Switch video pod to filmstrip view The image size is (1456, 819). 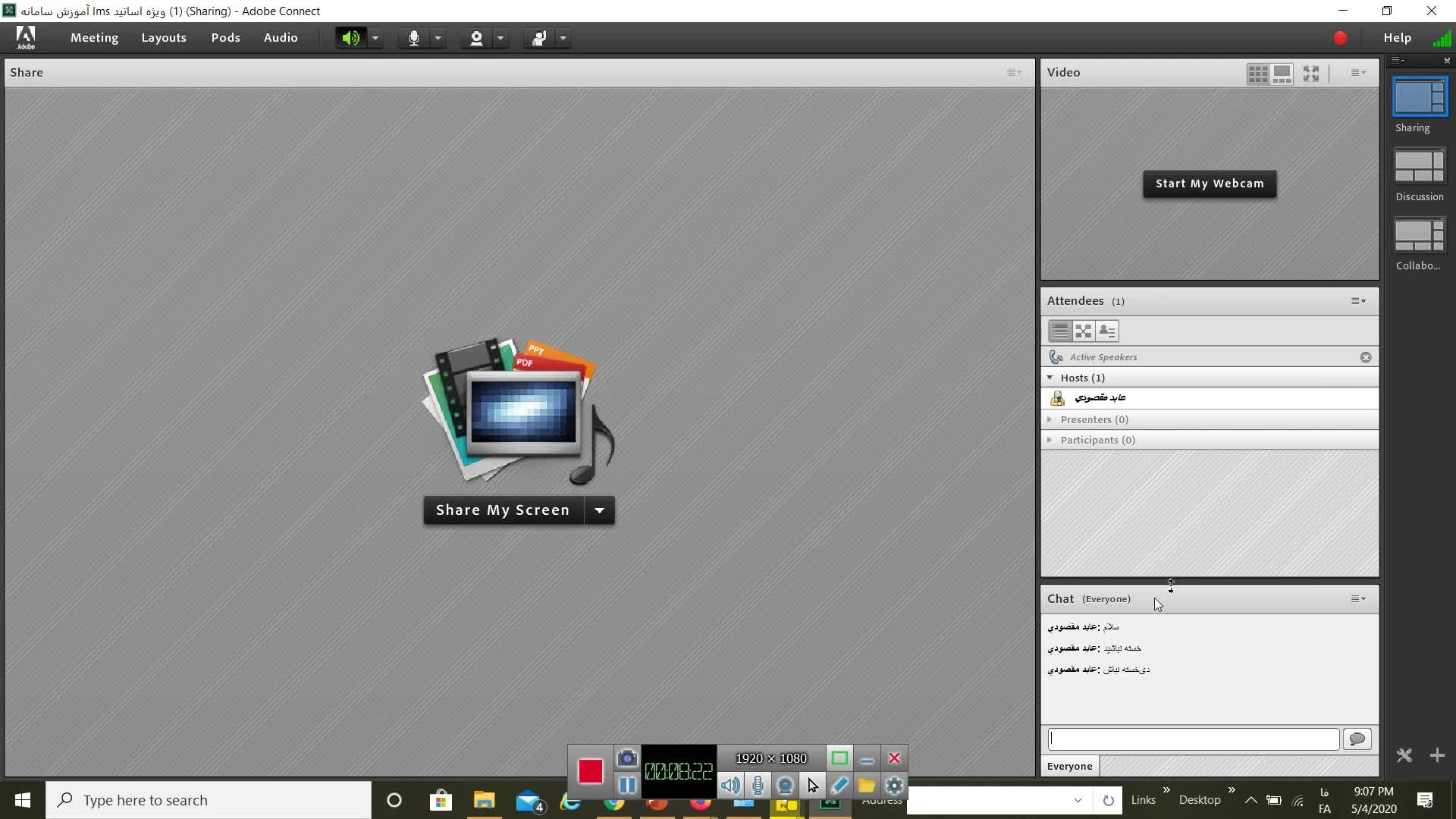1282,73
